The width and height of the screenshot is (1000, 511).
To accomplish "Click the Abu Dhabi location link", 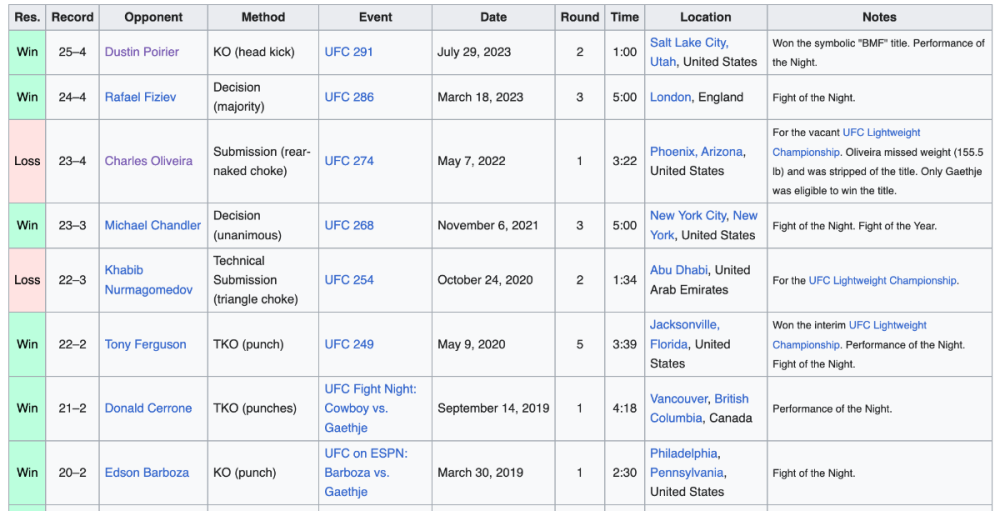I will (678, 270).
